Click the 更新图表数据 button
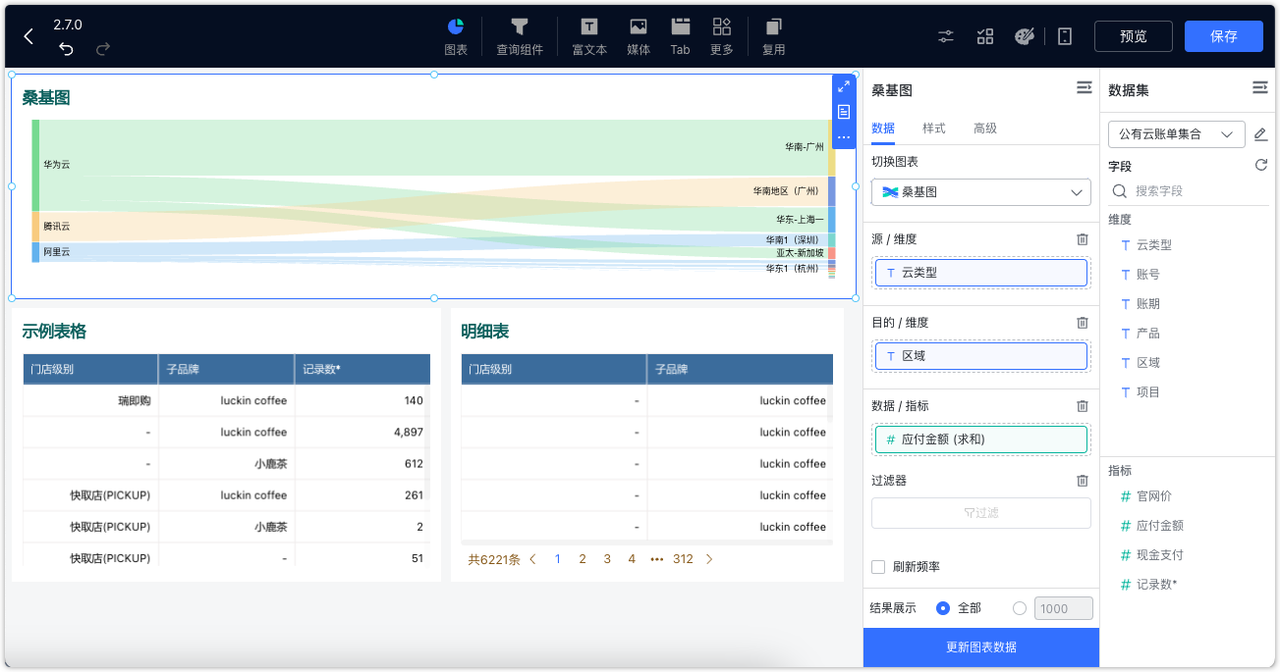The width and height of the screenshot is (1280, 672). 980,648
